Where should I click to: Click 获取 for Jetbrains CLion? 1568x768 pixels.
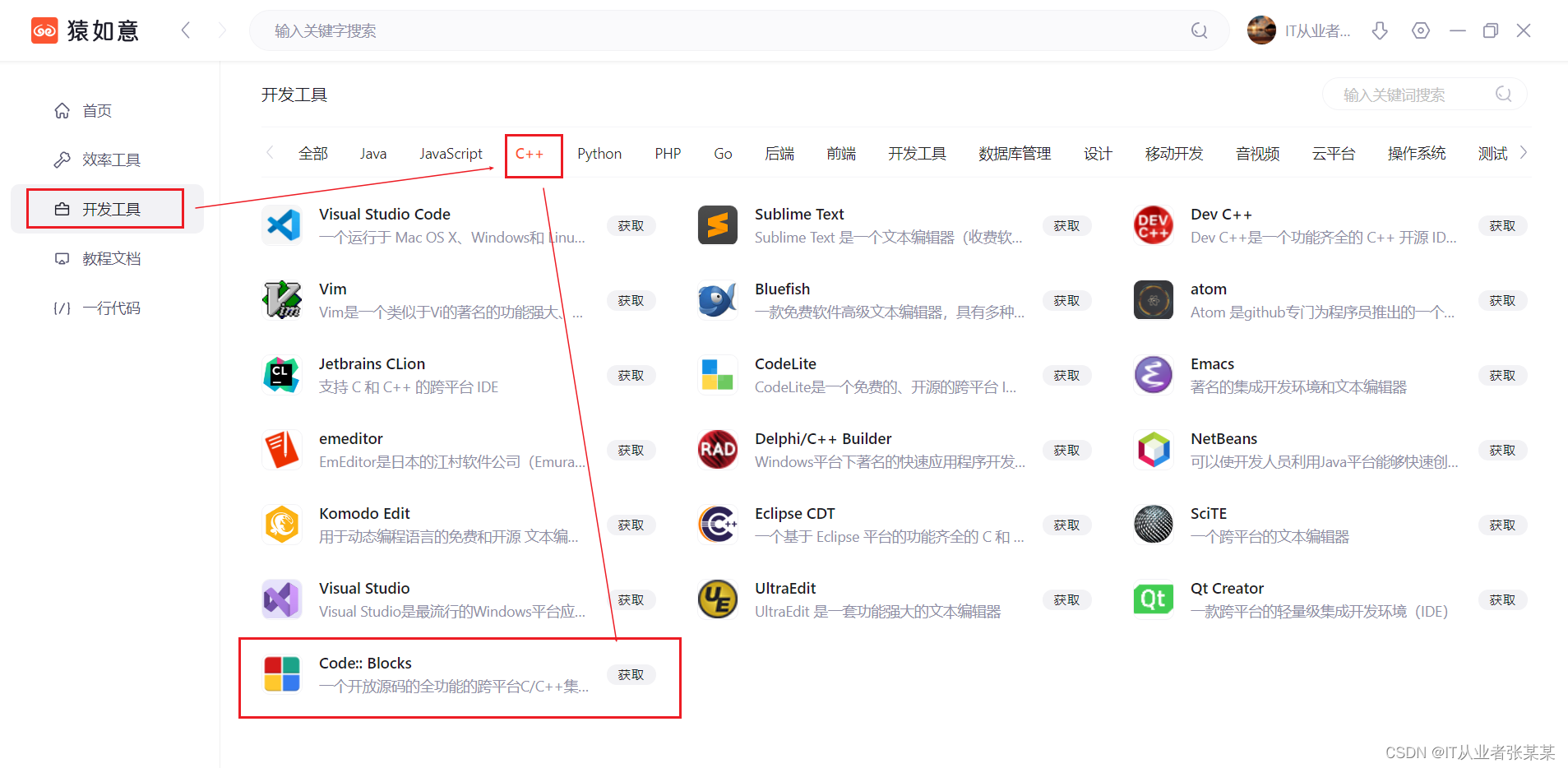631,375
